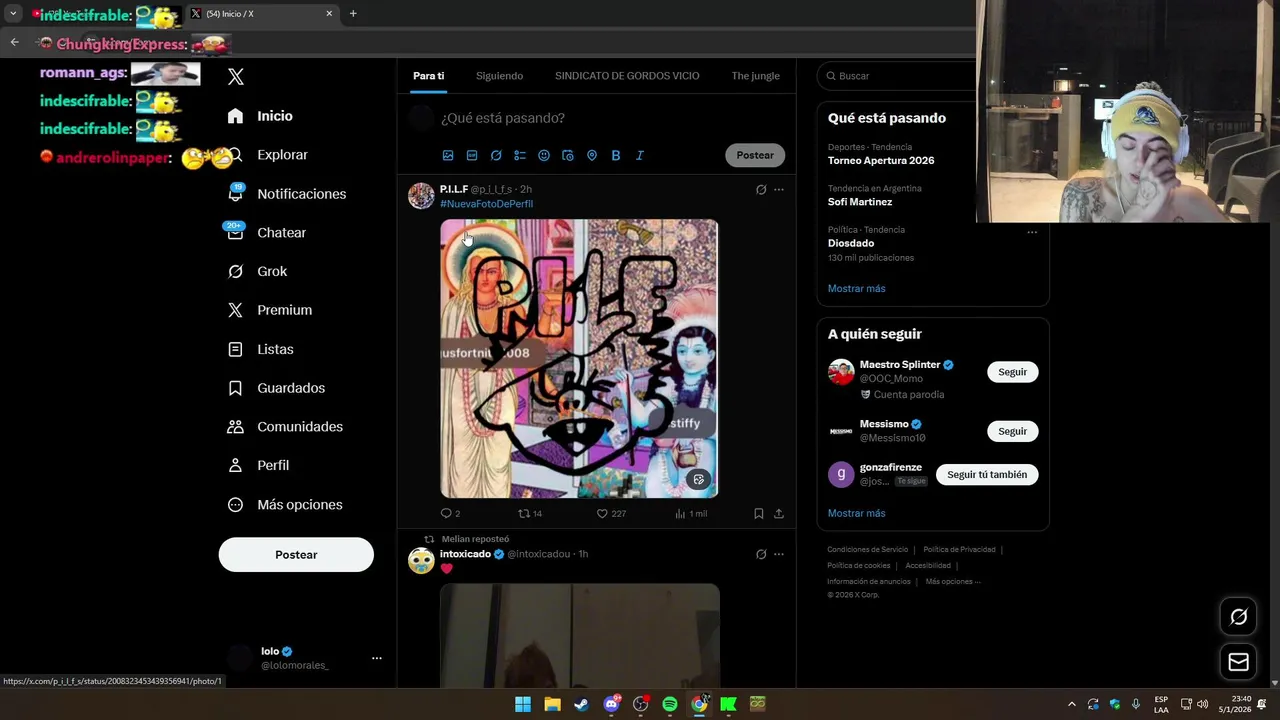Open more options for Diosdado trend

(x=1032, y=232)
